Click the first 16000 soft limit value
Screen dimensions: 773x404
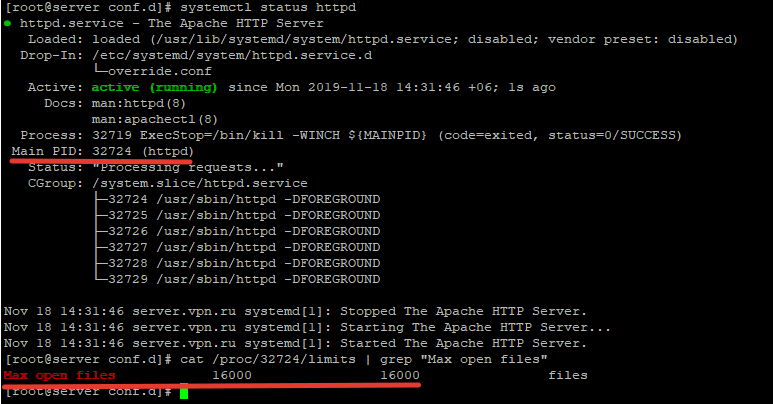(232, 375)
